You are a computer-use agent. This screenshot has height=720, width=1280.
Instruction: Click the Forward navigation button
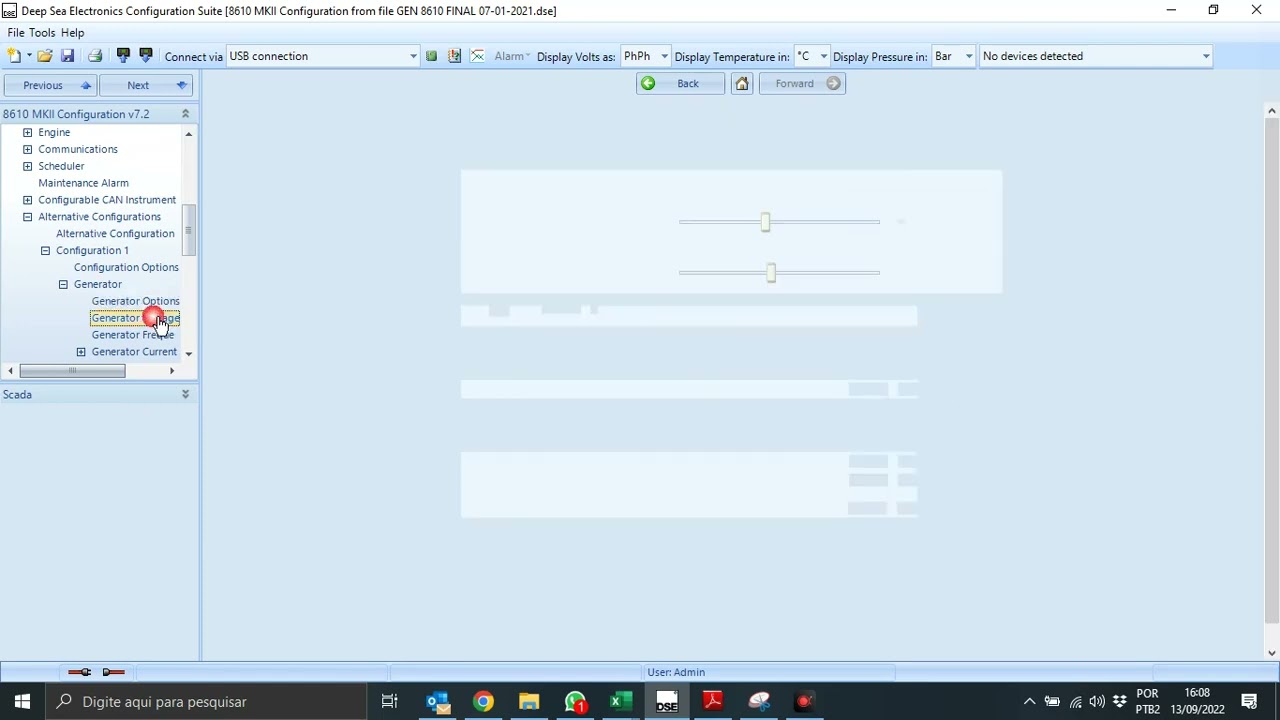802,84
